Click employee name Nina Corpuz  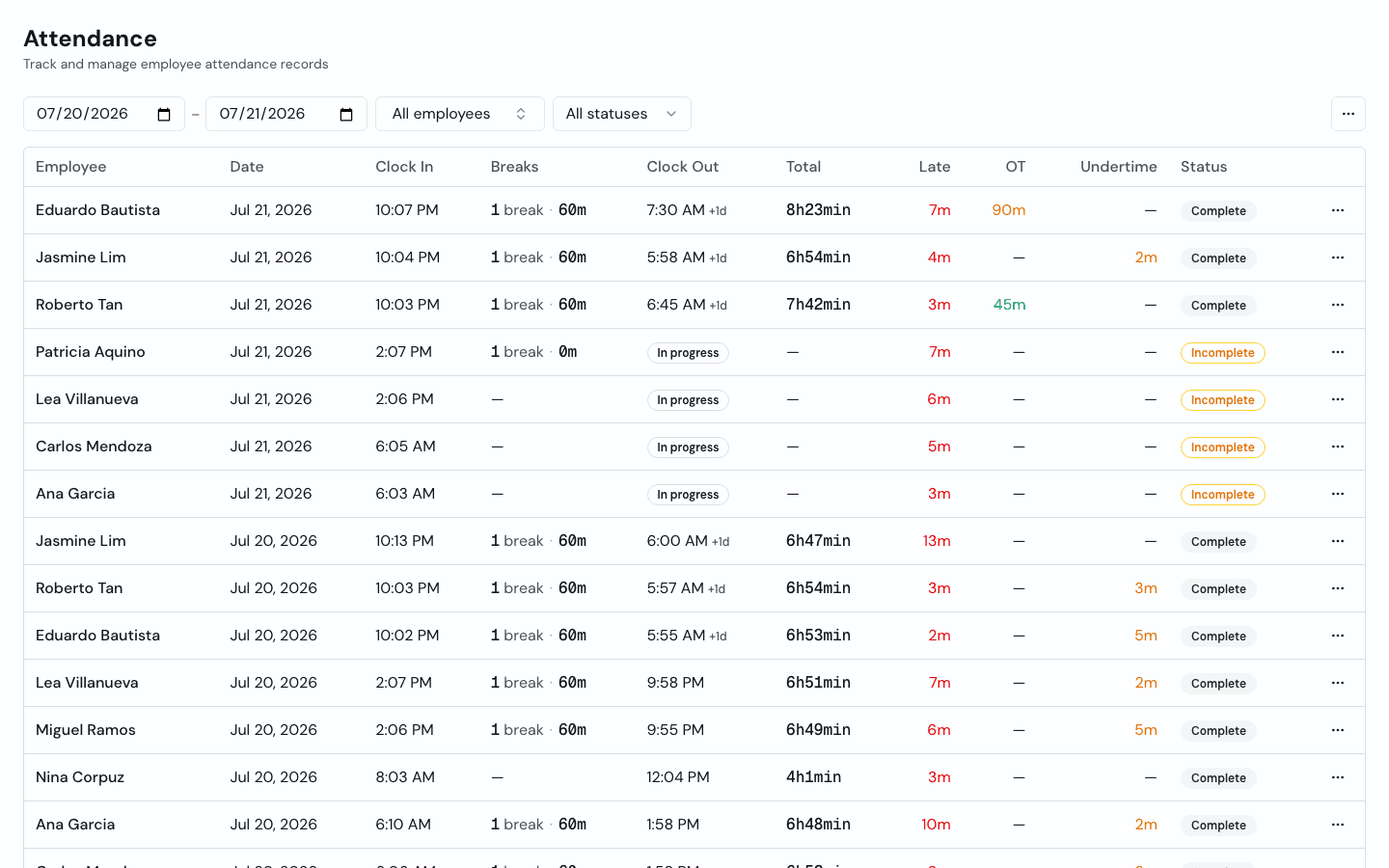pos(80,777)
